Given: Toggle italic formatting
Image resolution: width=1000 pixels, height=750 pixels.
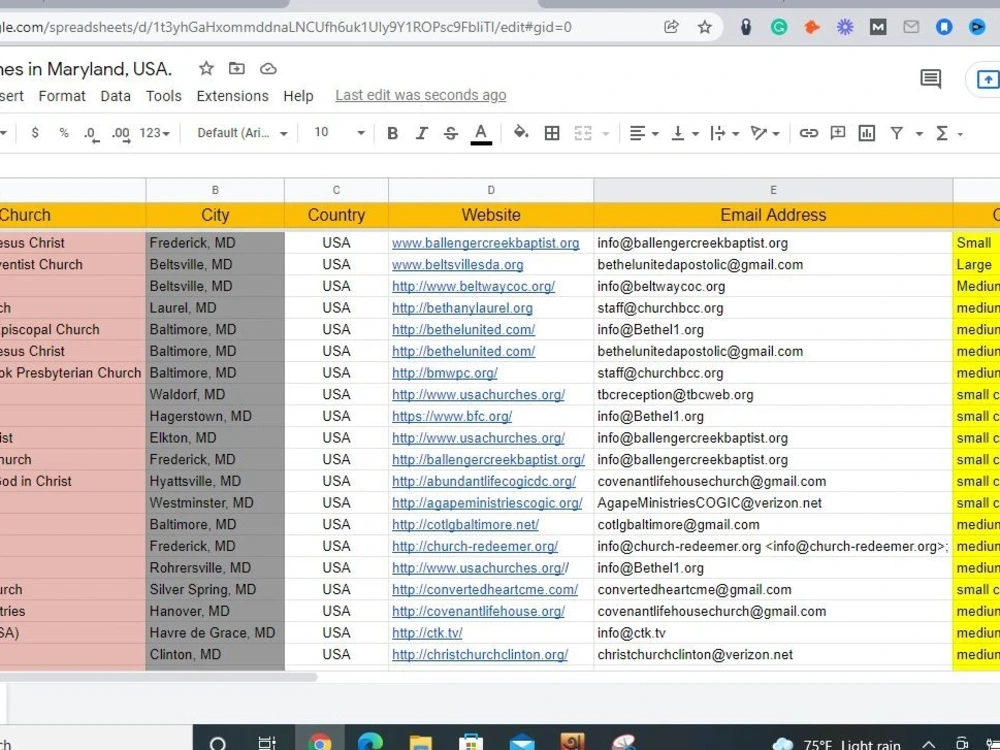Looking at the screenshot, I should tap(422, 133).
